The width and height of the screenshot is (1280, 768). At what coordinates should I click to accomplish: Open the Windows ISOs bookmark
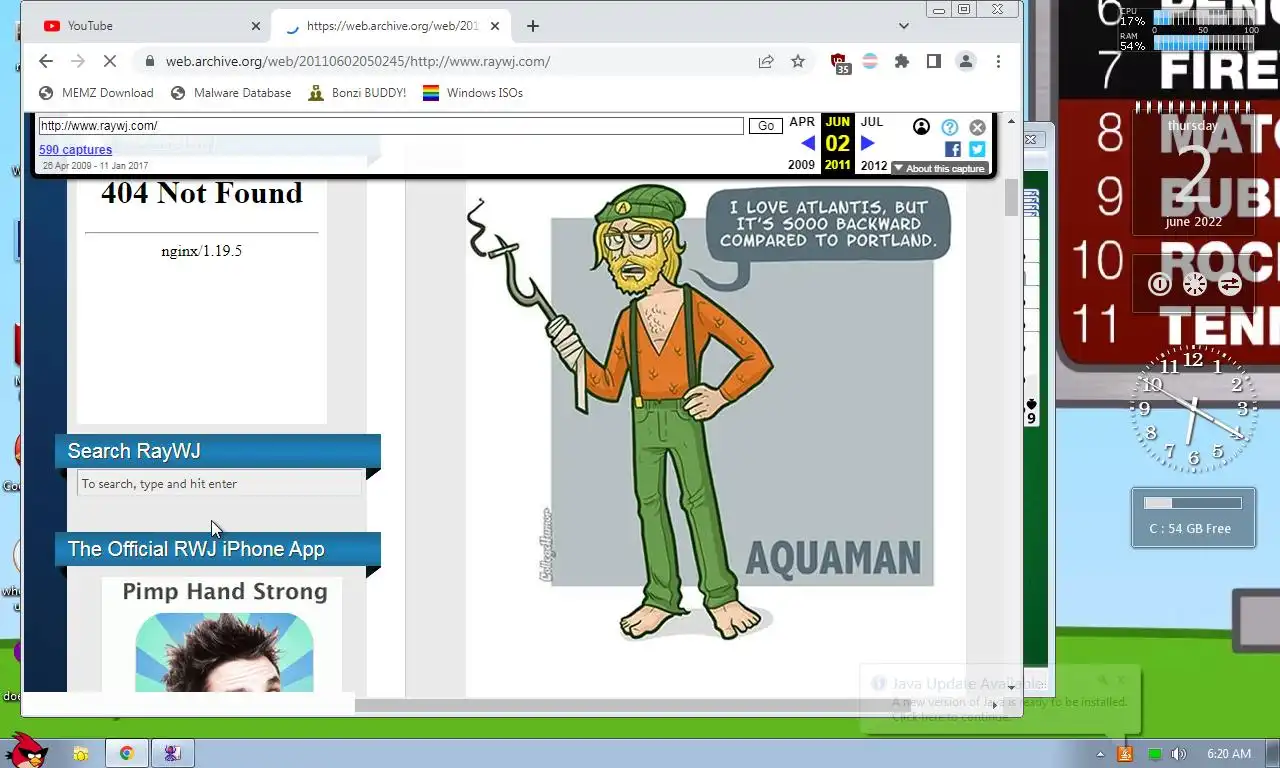473,93
